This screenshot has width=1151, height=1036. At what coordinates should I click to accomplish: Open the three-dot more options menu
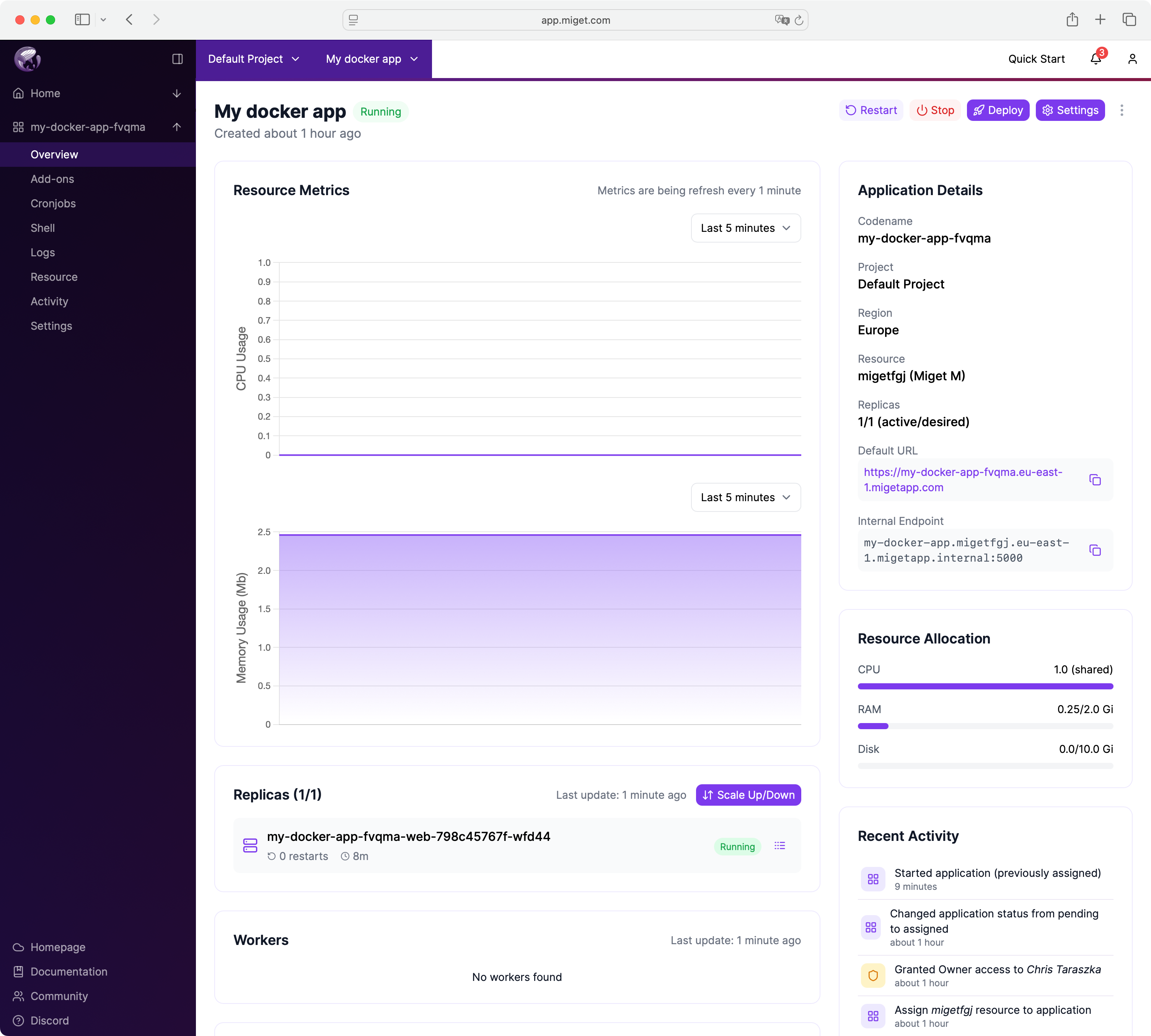pyautogui.click(x=1122, y=111)
